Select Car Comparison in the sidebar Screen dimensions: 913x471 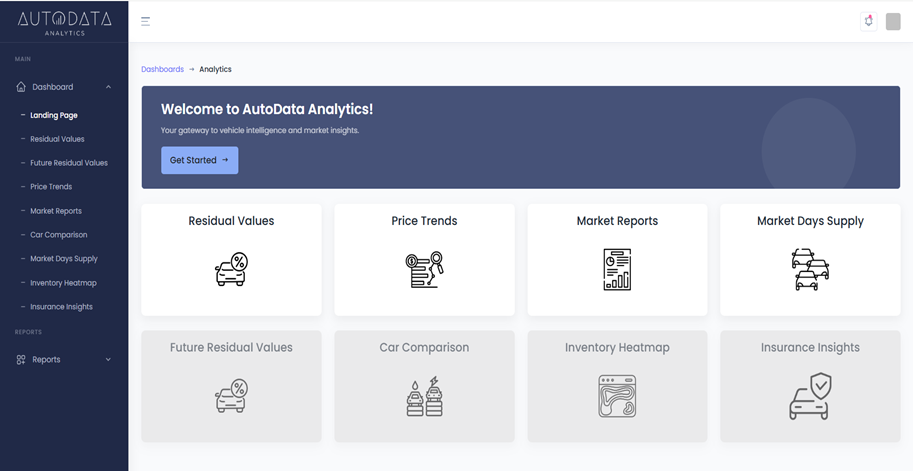click(x=58, y=235)
